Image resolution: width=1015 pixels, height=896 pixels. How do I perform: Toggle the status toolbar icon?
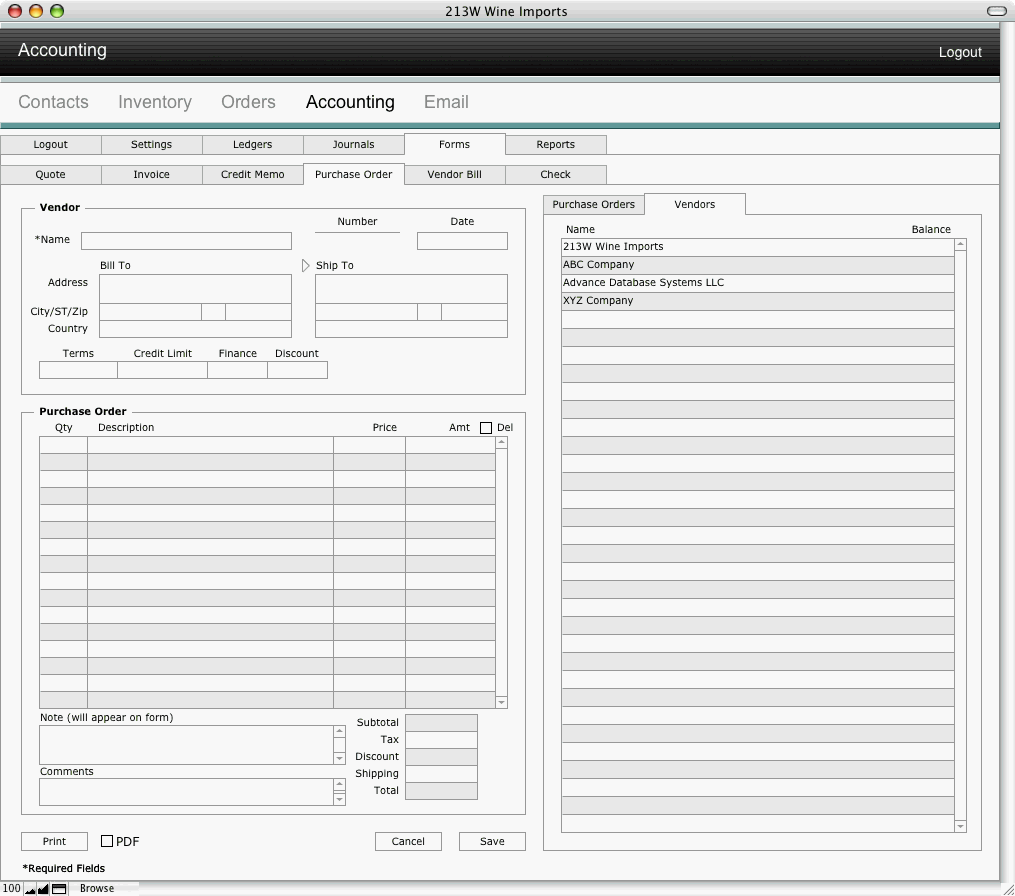tap(59, 889)
